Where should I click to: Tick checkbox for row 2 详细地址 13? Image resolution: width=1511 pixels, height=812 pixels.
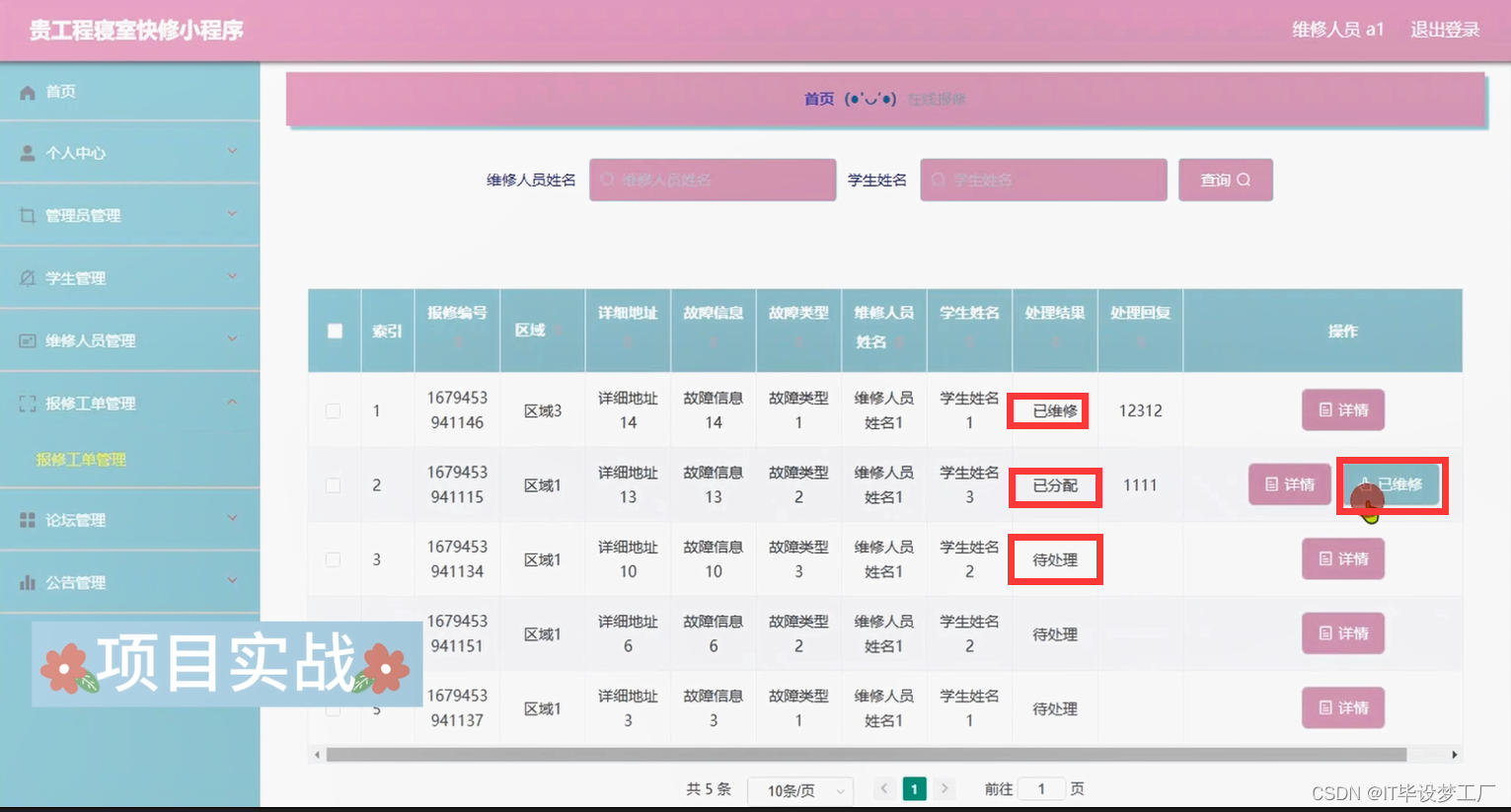[334, 485]
